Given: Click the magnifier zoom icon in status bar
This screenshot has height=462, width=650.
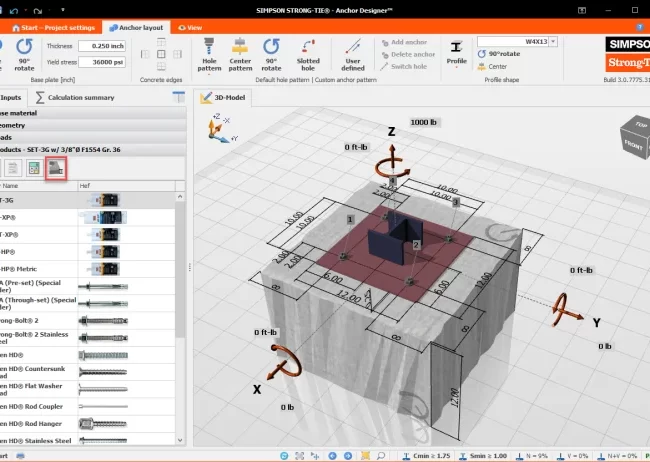Looking at the screenshot, I should click(381, 456).
